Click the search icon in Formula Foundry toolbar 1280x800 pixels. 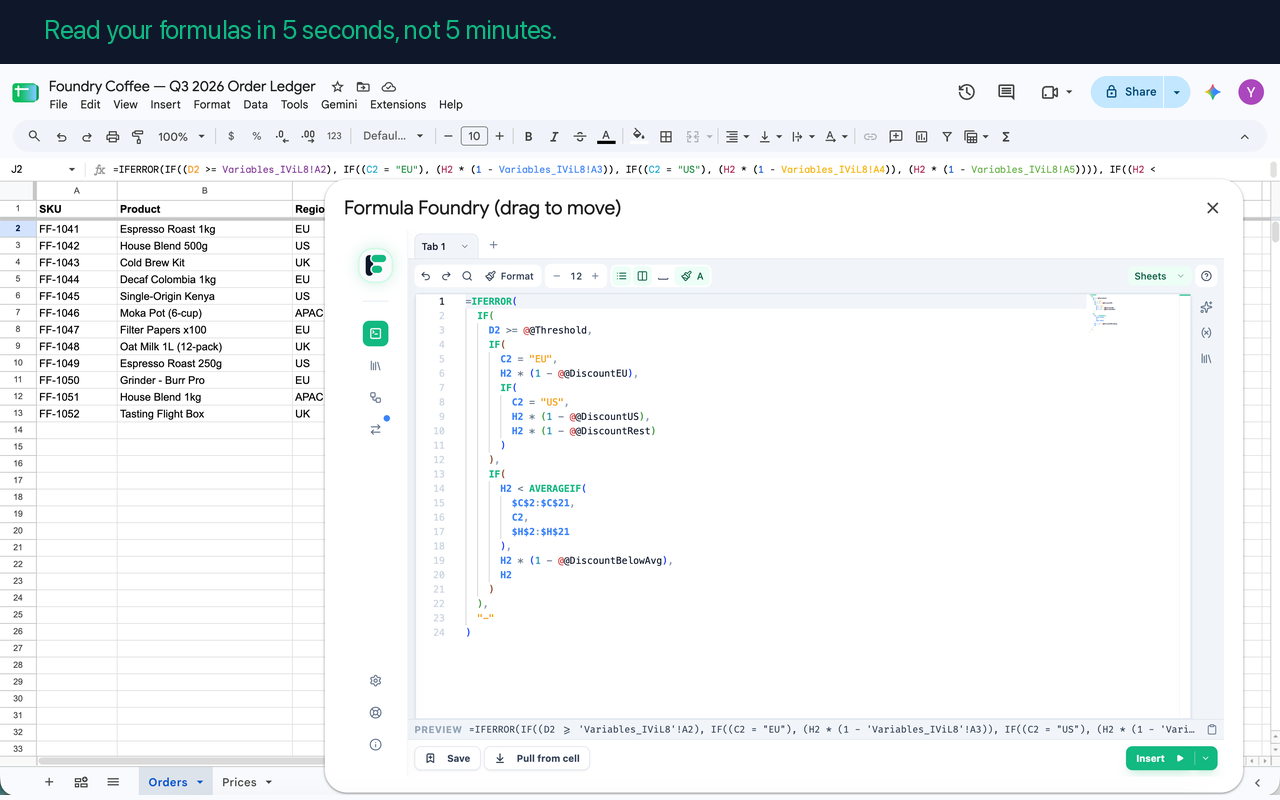(x=467, y=276)
